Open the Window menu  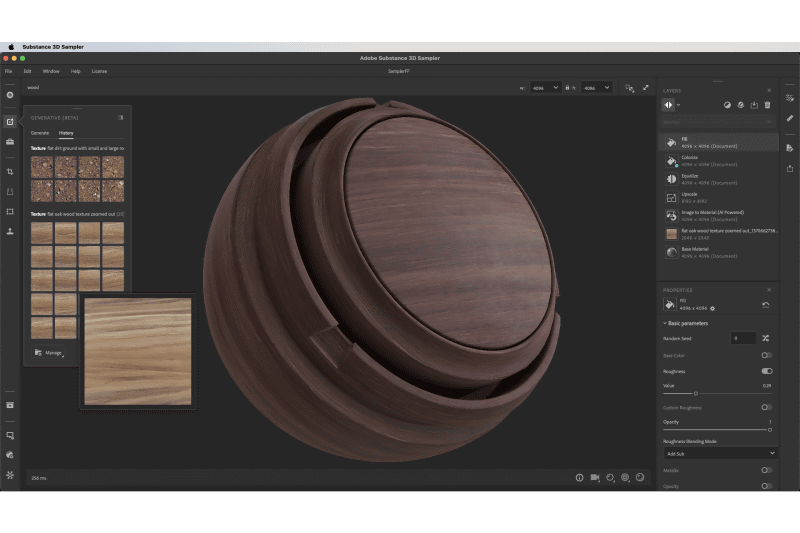tap(51, 71)
